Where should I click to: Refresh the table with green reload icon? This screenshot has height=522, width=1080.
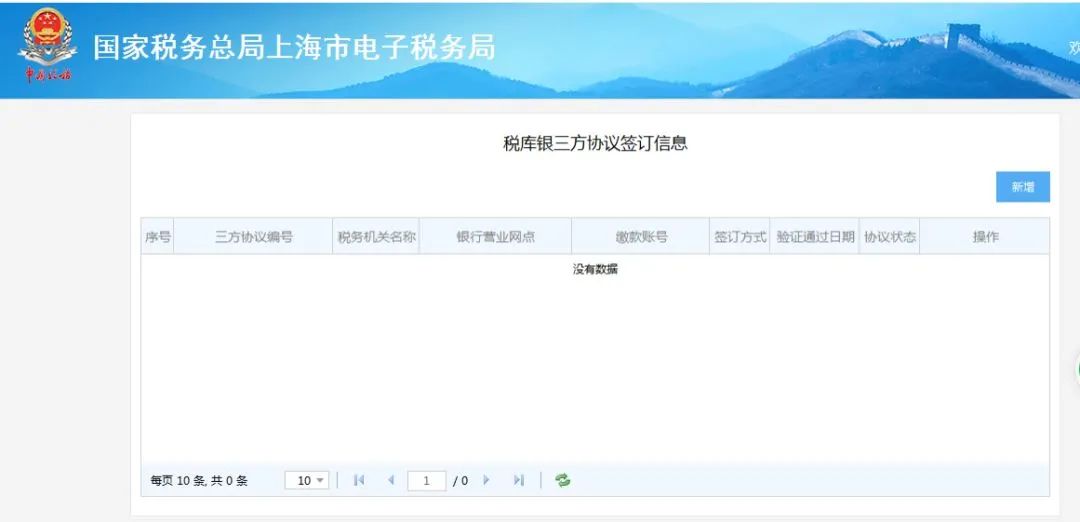tap(563, 480)
